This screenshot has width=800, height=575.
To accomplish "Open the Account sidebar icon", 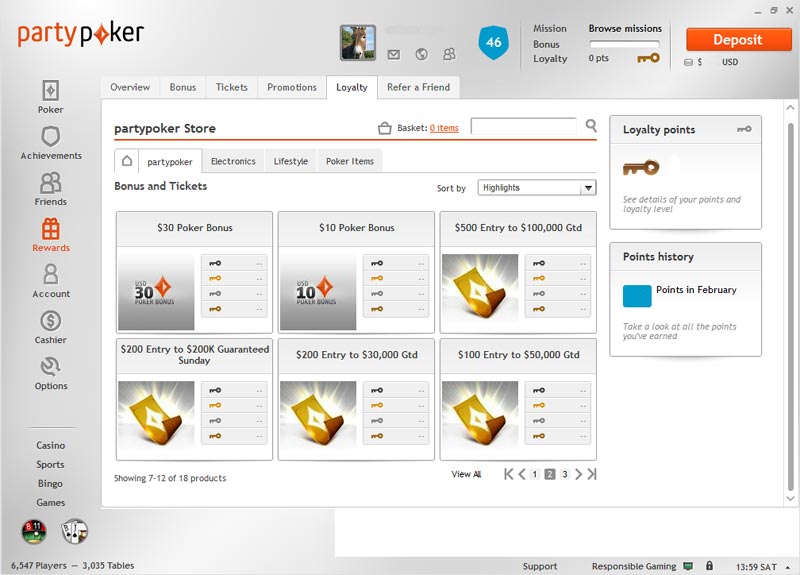I will pos(51,274).
